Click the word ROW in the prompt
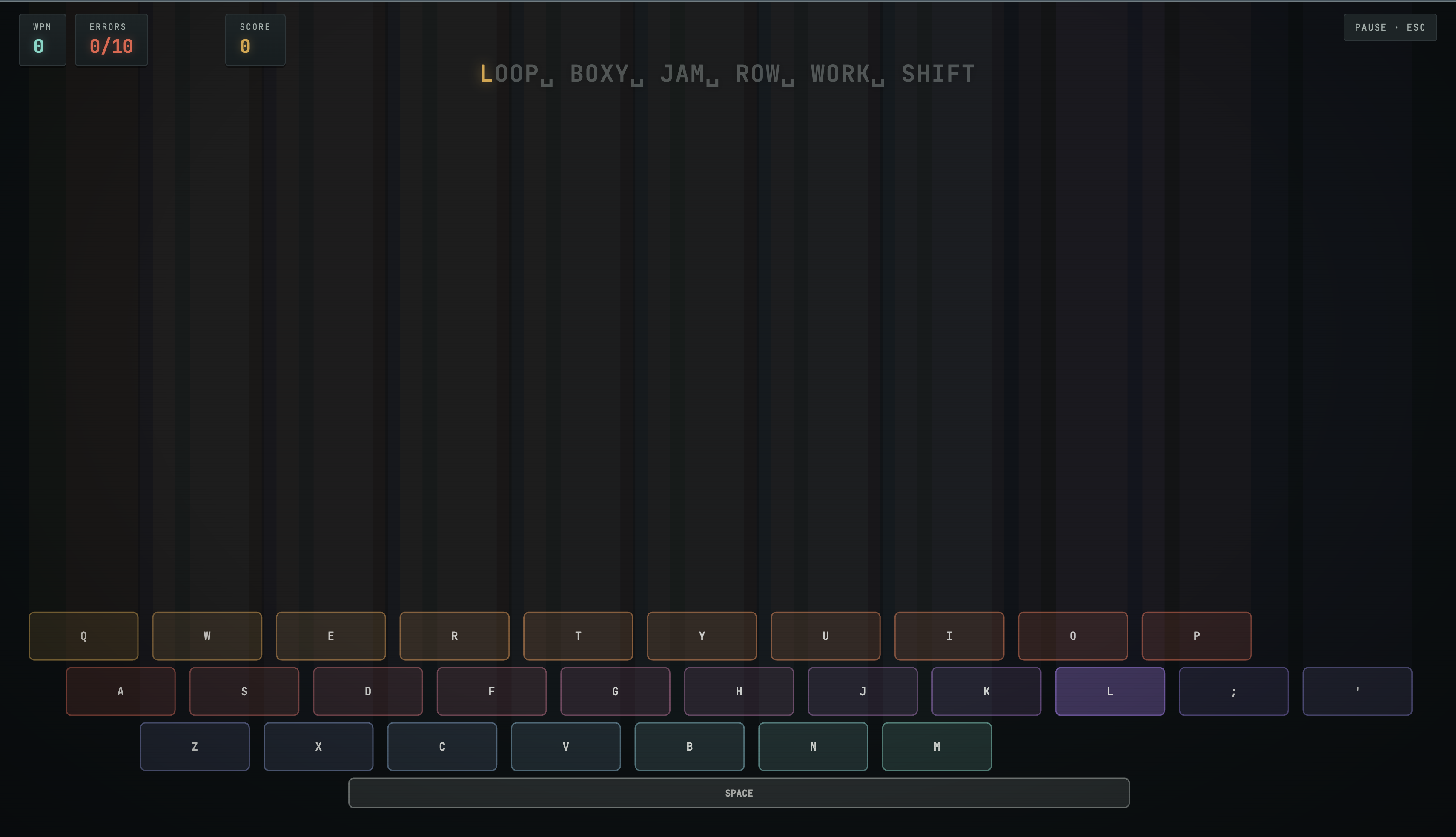The height and width of the screenshot is (837, 1456). [758, 74]
